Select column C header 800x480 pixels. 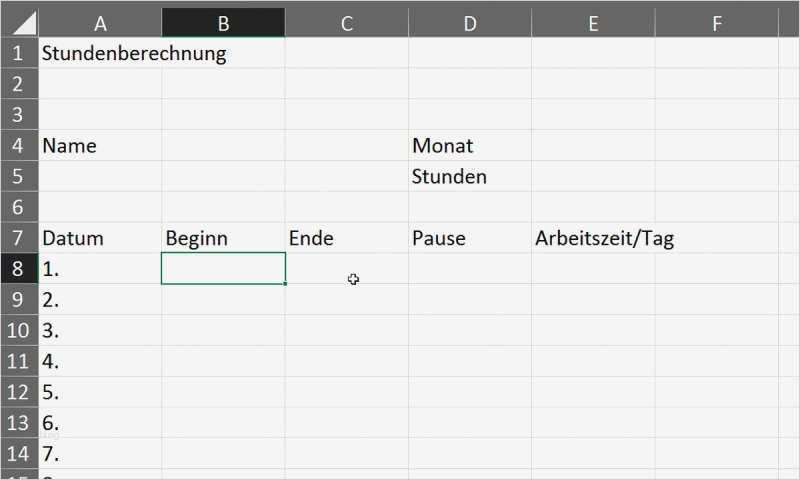tap(347, 23)
